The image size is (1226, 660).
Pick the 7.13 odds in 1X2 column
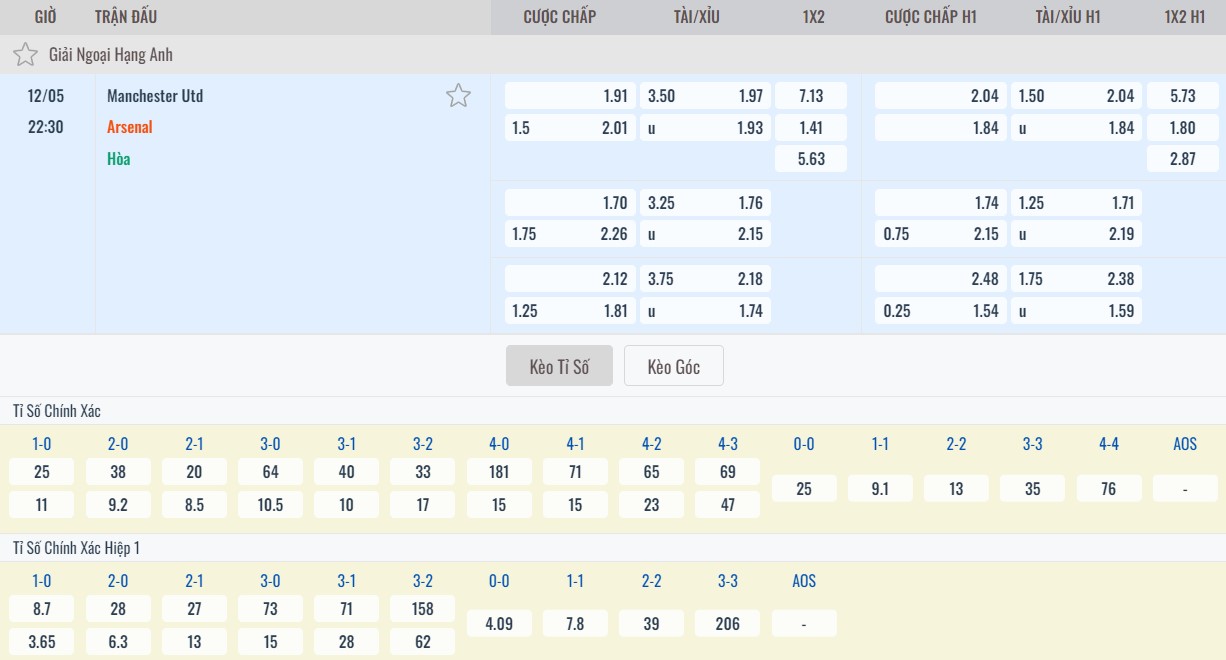pos(811,96)
